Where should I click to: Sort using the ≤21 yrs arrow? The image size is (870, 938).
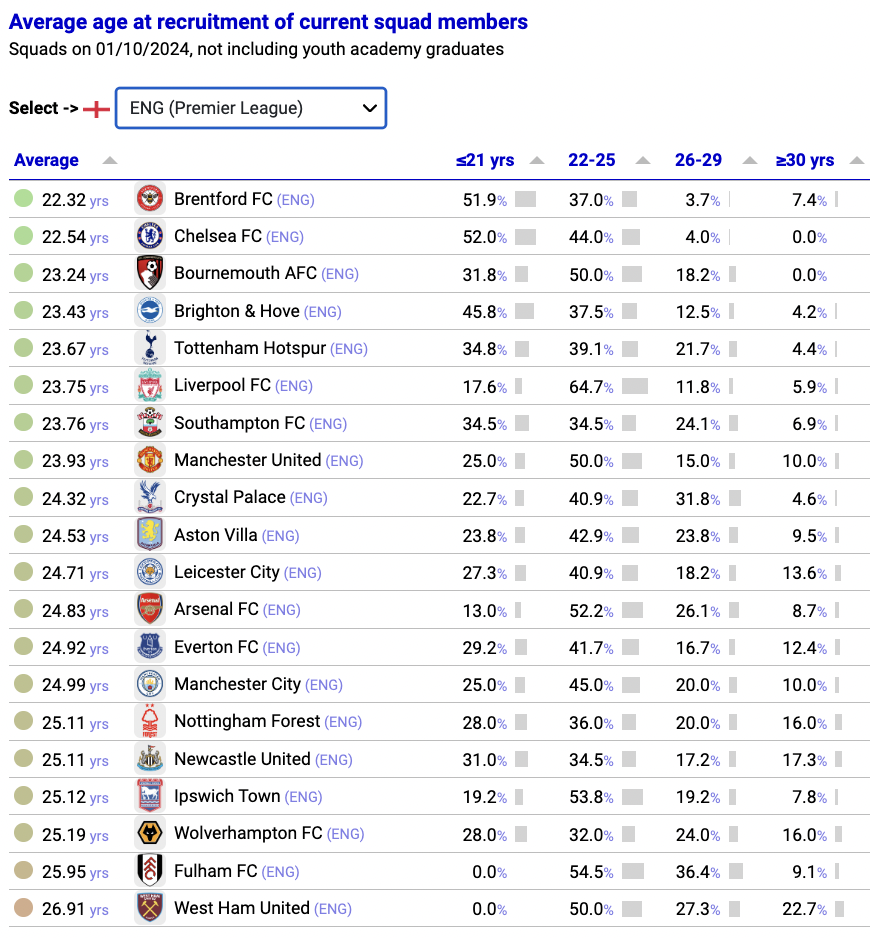[x=537, y=160]
